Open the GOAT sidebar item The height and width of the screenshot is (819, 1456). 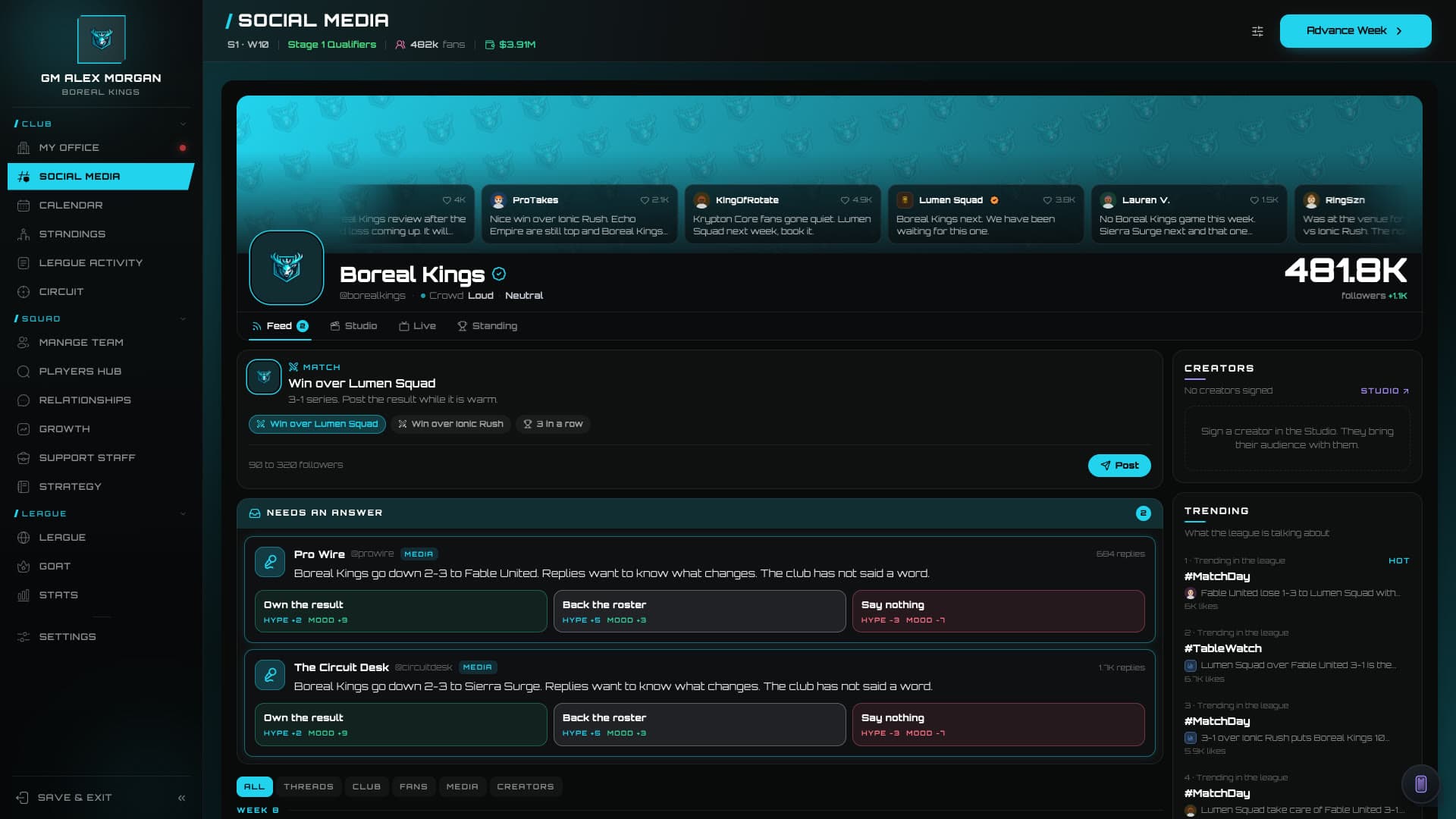pos(101,566)
